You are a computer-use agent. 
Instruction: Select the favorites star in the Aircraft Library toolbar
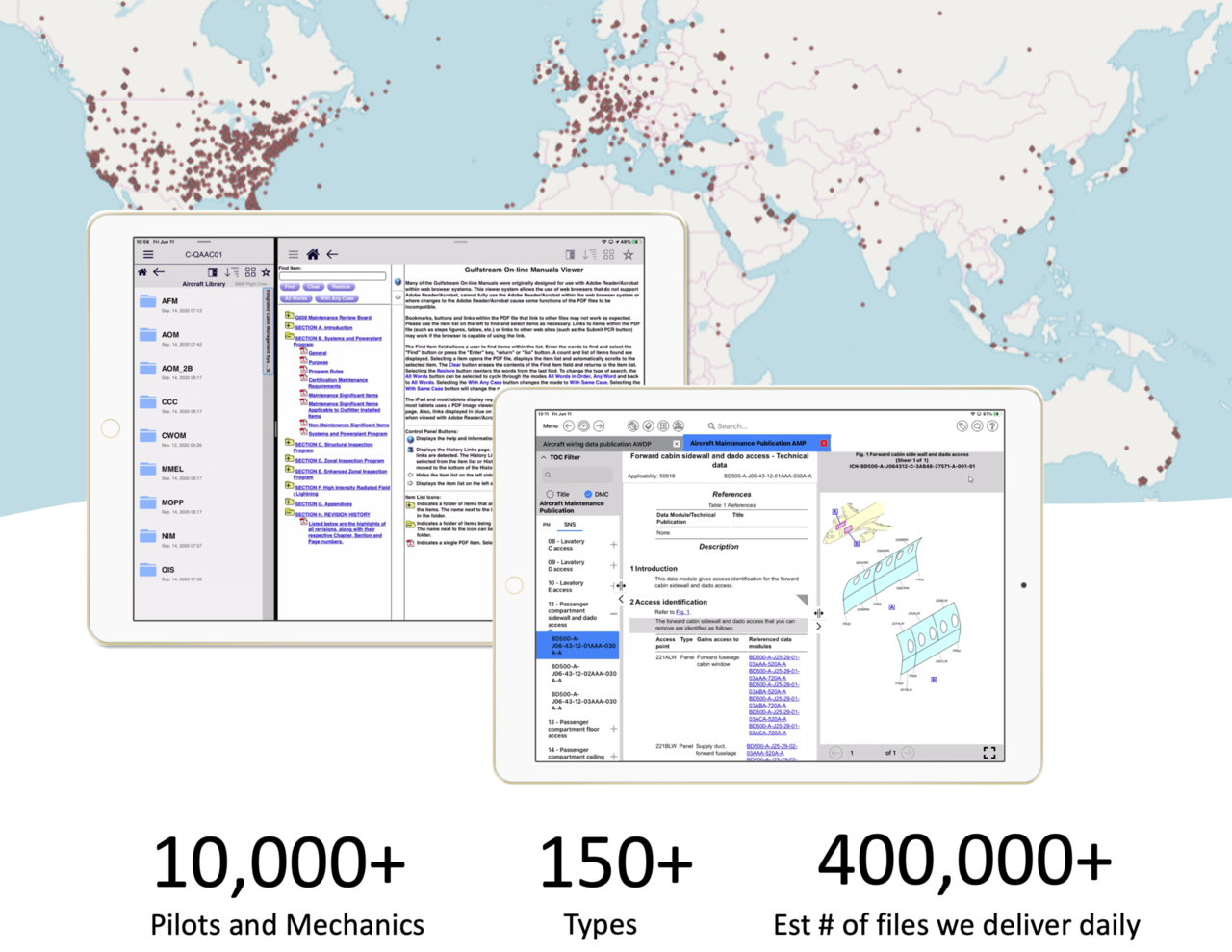(266, 272)
